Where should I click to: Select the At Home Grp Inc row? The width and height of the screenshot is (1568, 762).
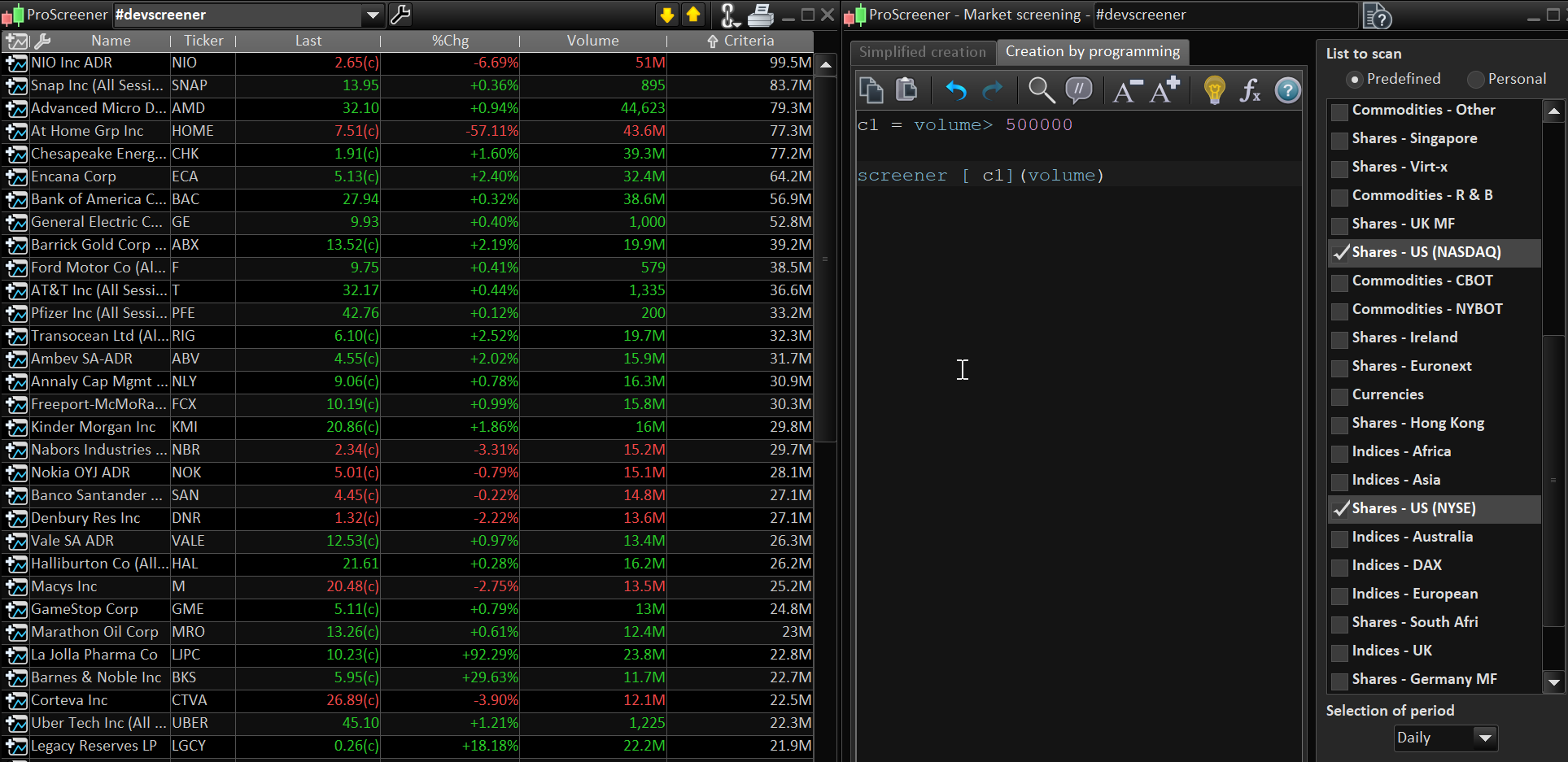[407, 131]
